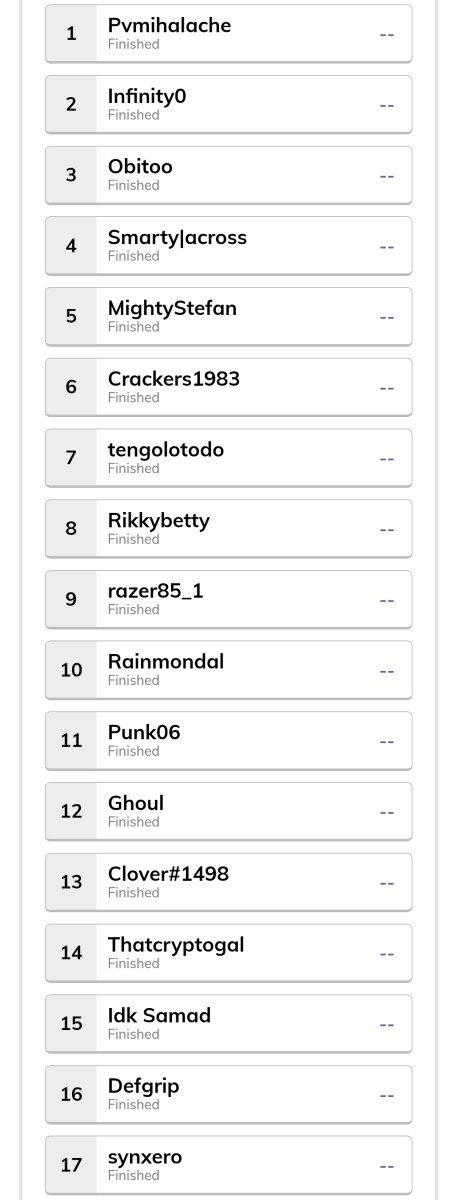Click rank number 1 badge
This screenshot has width=454, height=1200.
point(71,33)
